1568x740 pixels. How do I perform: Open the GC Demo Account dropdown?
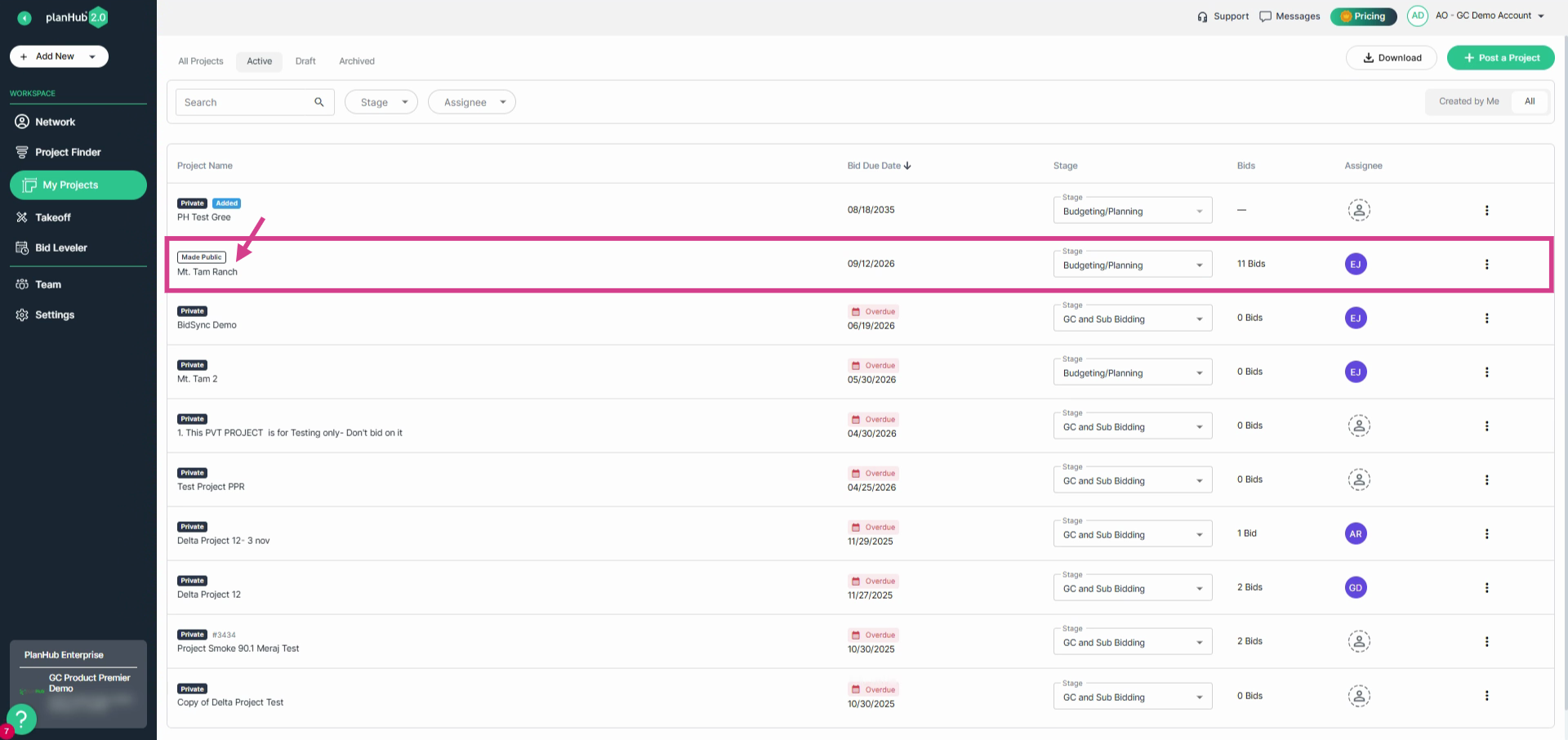pos(1490,16)
